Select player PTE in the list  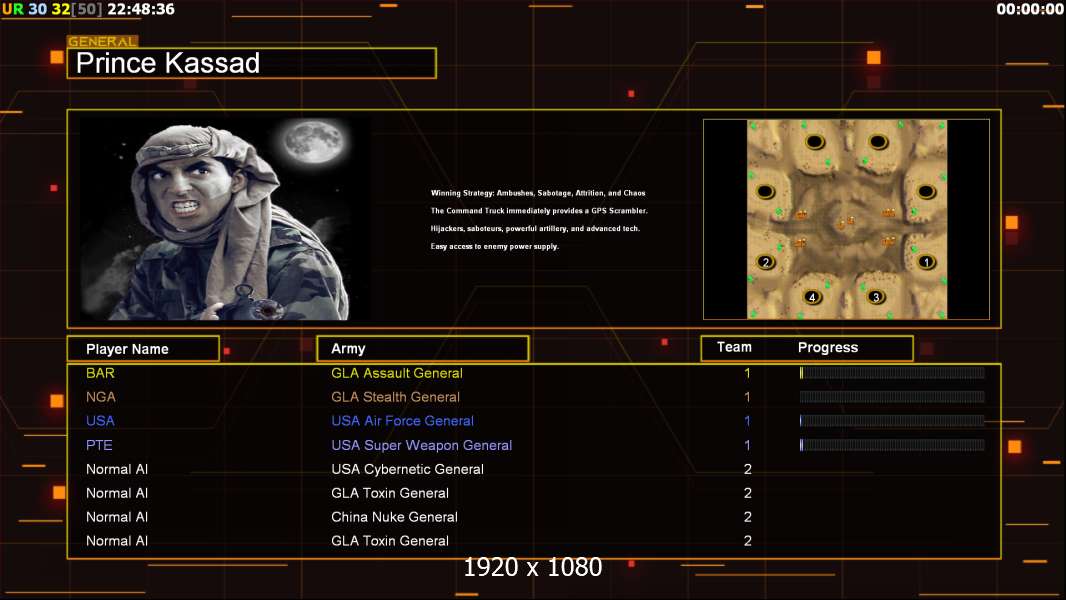[99, 445]
